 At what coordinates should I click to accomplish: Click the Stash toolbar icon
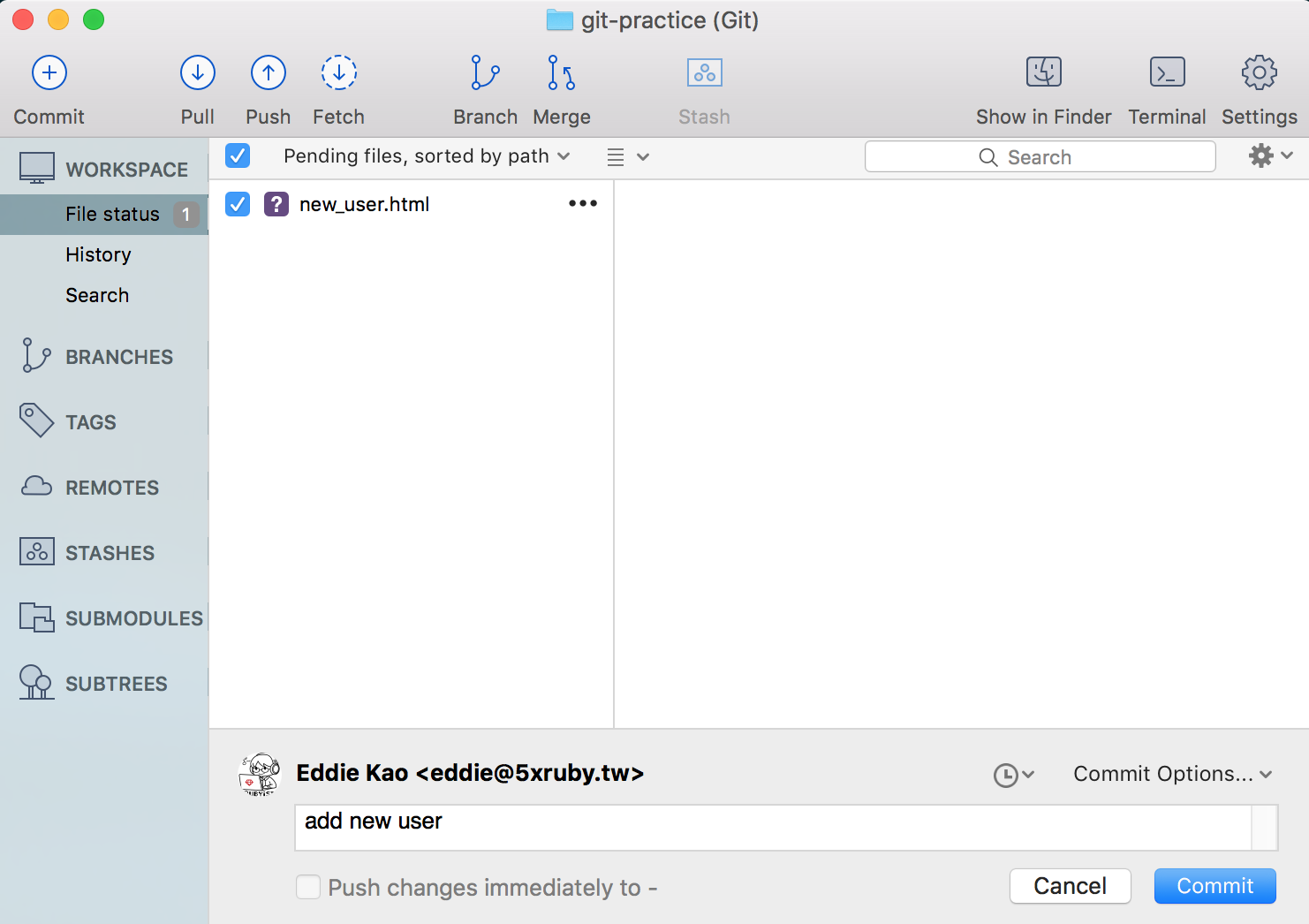704,73
